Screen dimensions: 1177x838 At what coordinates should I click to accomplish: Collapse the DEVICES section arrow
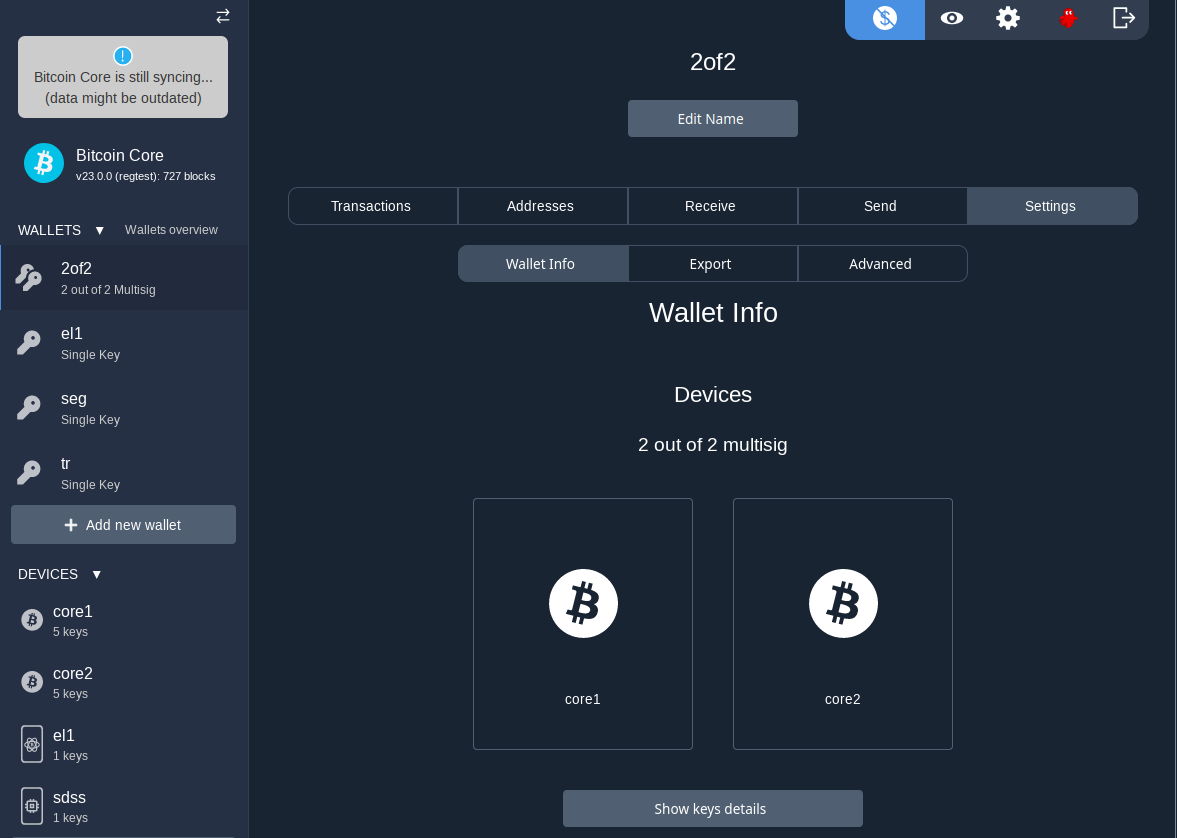97,574
